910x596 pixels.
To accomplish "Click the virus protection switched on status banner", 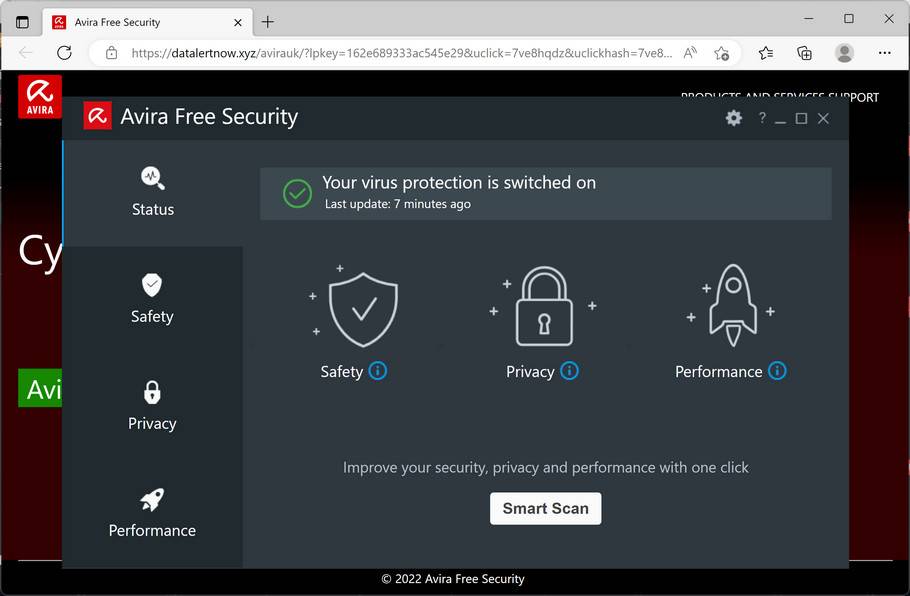I will click(545, 193).
